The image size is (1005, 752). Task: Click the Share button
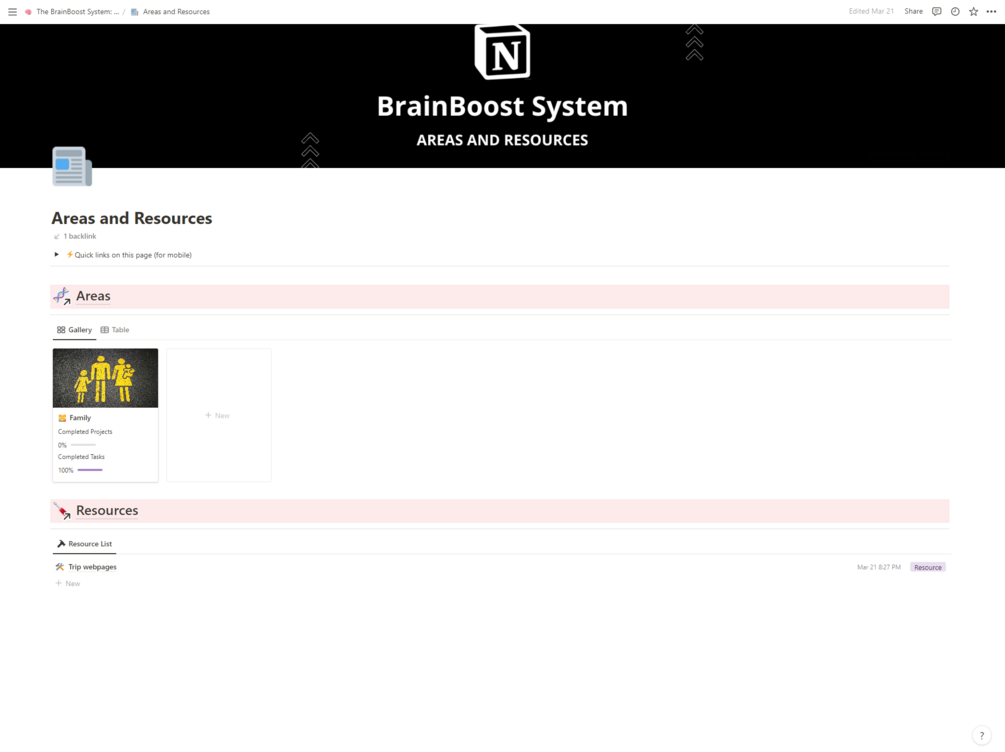click(913, 12)
